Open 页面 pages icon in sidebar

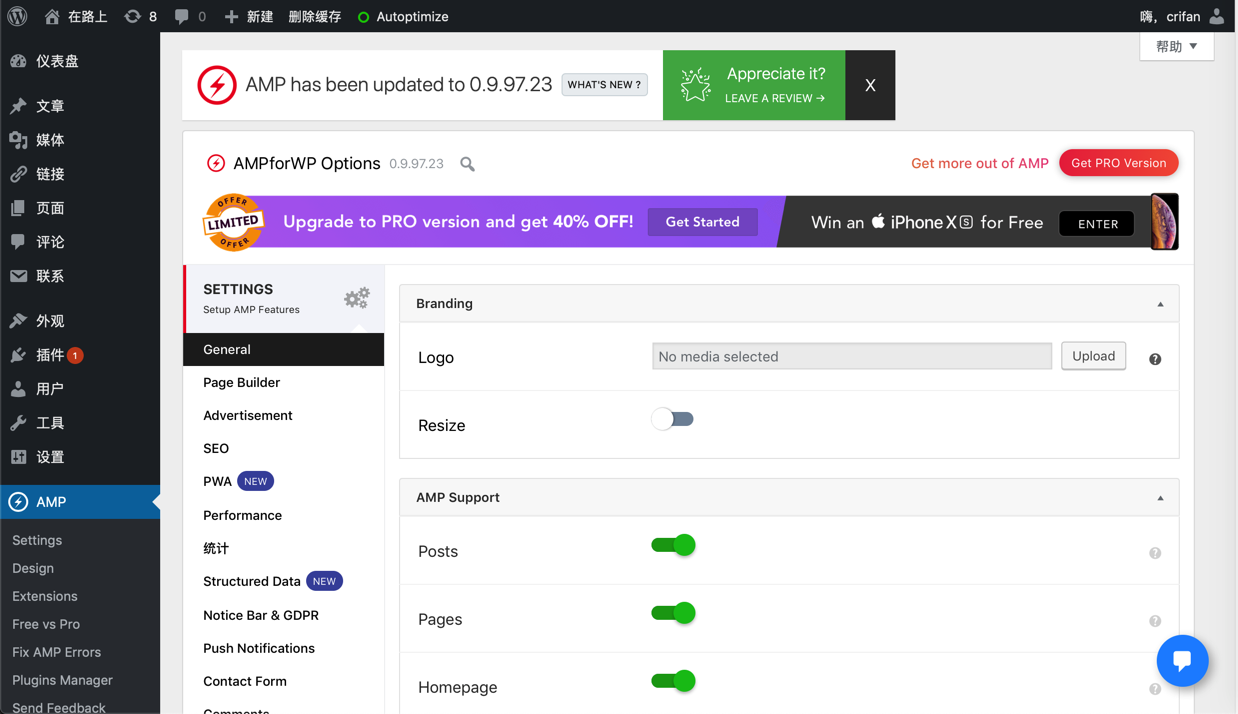click(x=18, y=208)
